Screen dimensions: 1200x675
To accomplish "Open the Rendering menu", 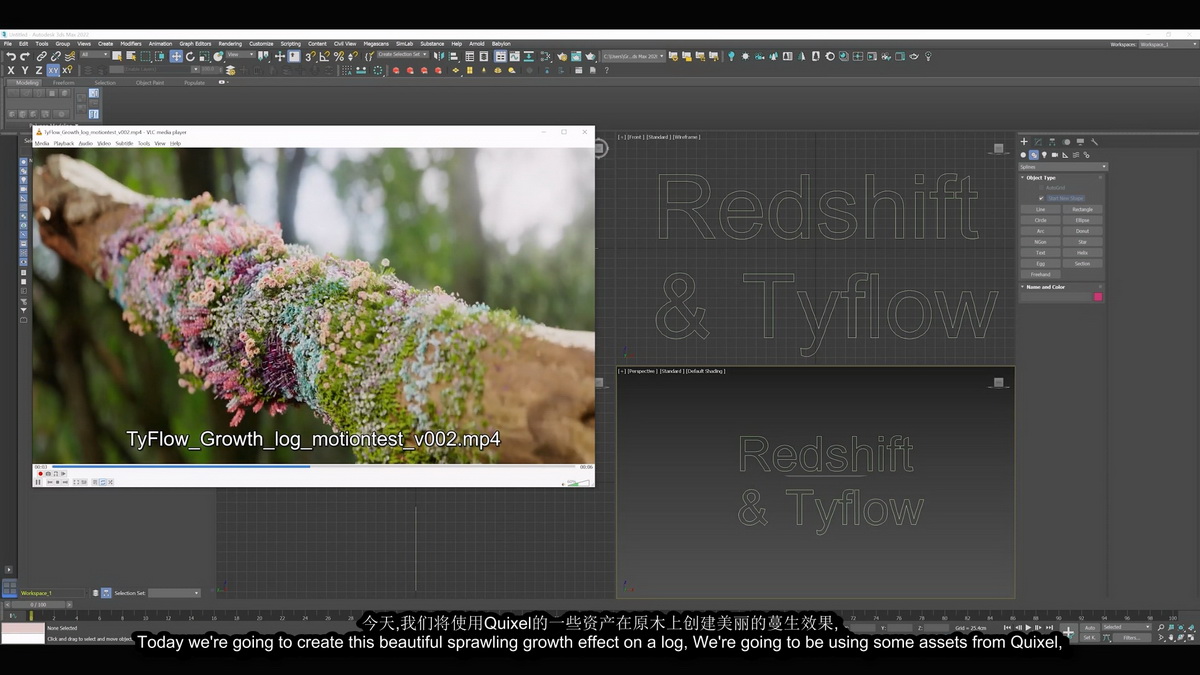I will (x=230, y=44).
